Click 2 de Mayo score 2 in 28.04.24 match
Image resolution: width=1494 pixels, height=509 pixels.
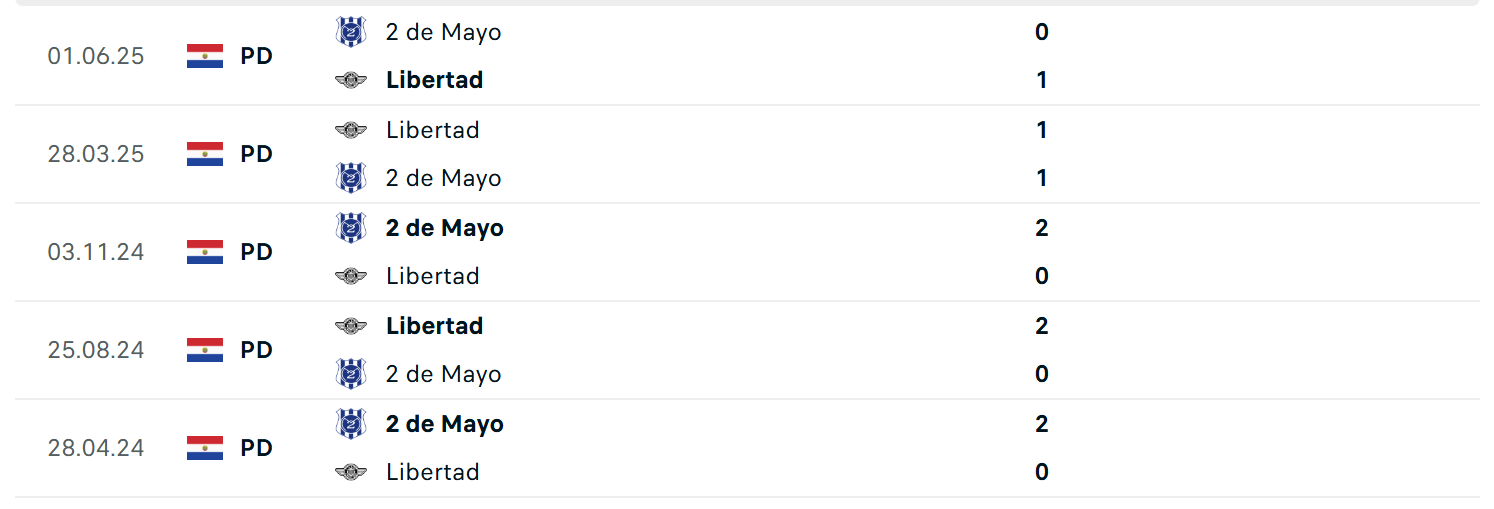(1042, 424)
